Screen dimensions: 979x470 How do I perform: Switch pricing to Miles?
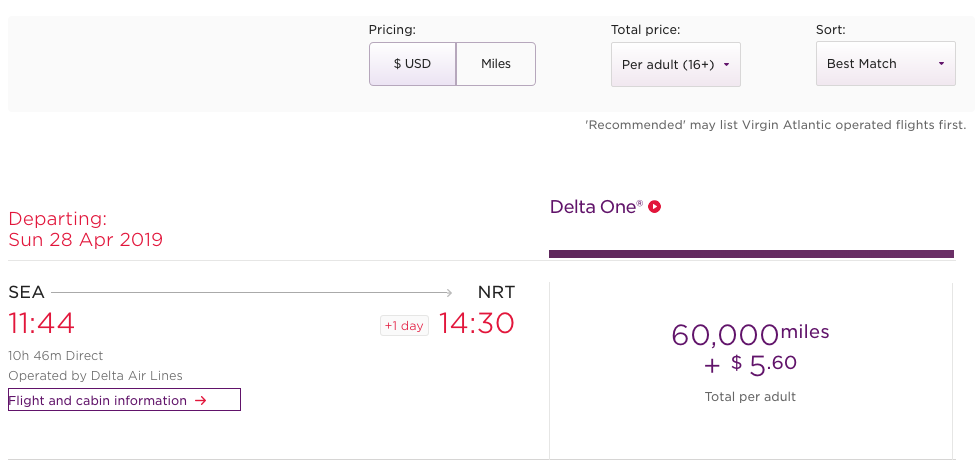pyautogui.click(x=496, y=64)
